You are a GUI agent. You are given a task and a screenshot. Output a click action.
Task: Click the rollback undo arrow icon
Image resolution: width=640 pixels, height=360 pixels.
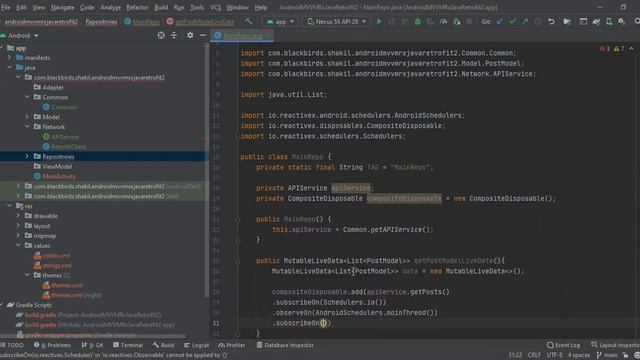click(551, 21)
